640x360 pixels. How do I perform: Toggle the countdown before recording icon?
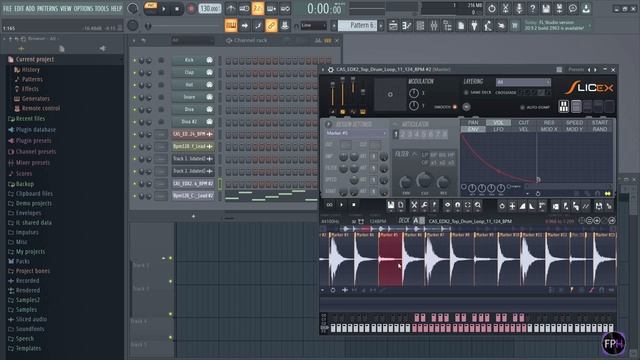tap(258, 9)
